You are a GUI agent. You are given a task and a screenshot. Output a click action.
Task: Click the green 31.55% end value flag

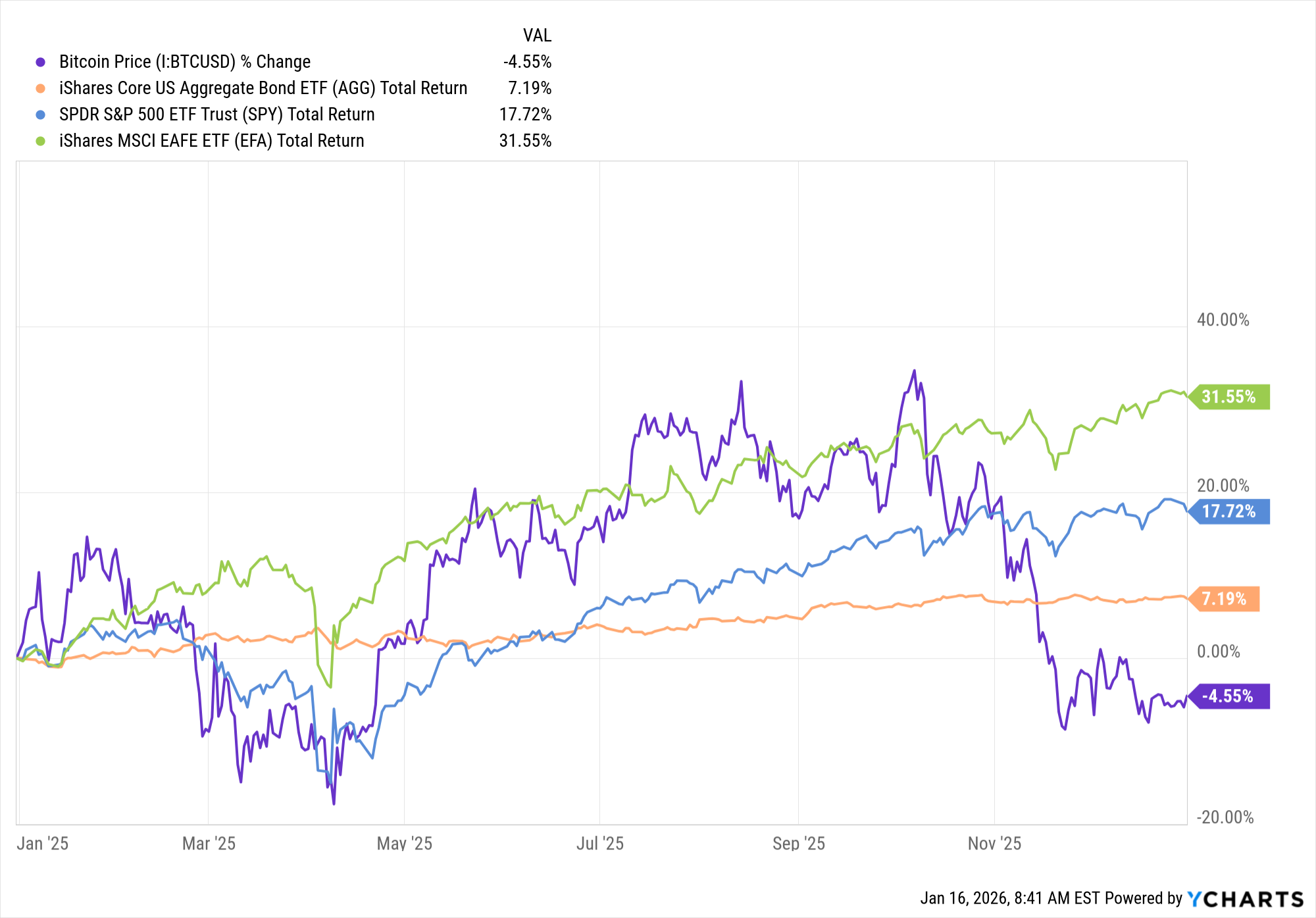[x=1229, y=397]
